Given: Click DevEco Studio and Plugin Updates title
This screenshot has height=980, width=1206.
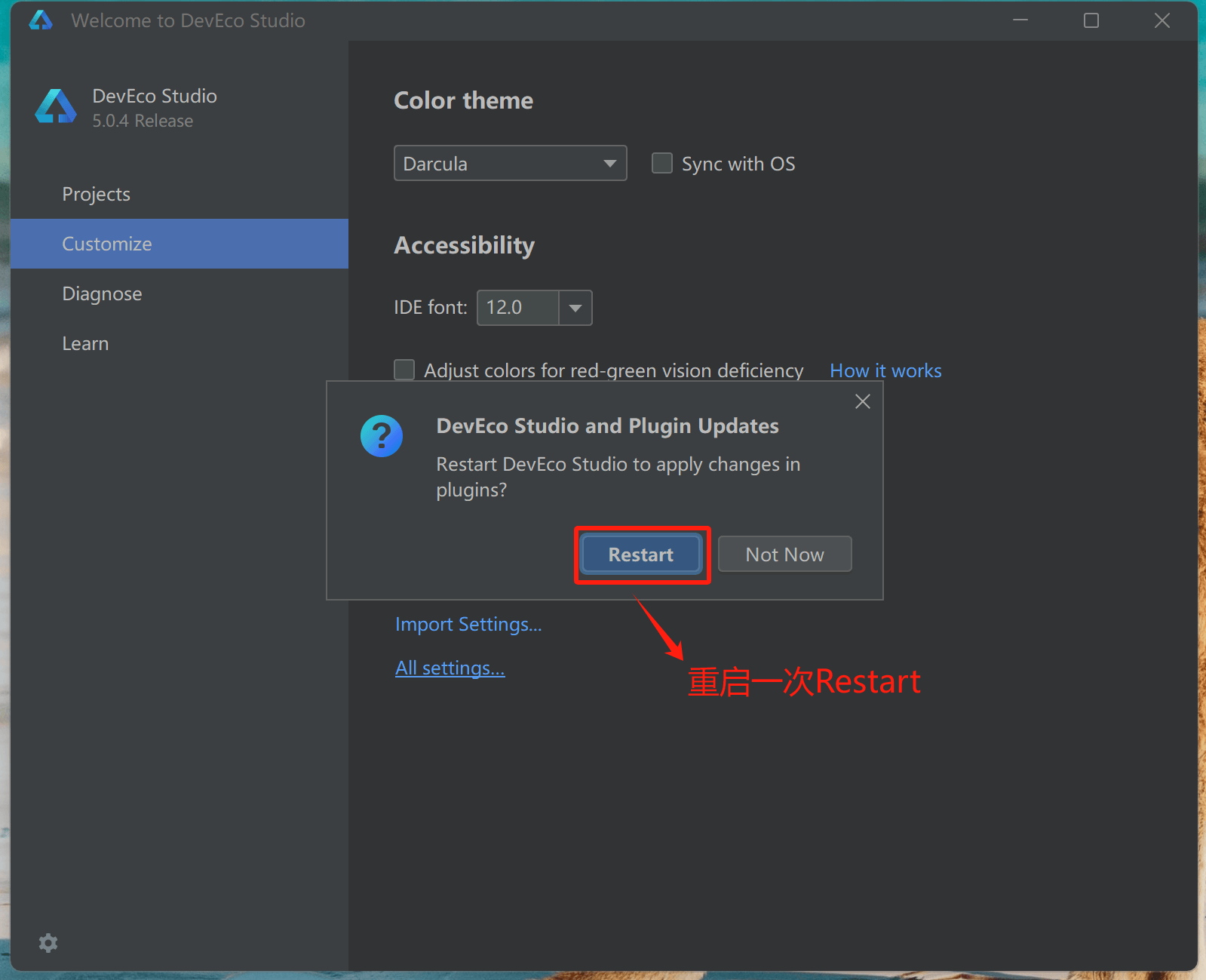Looking at the screenshot, I should (x=607, y=426).
